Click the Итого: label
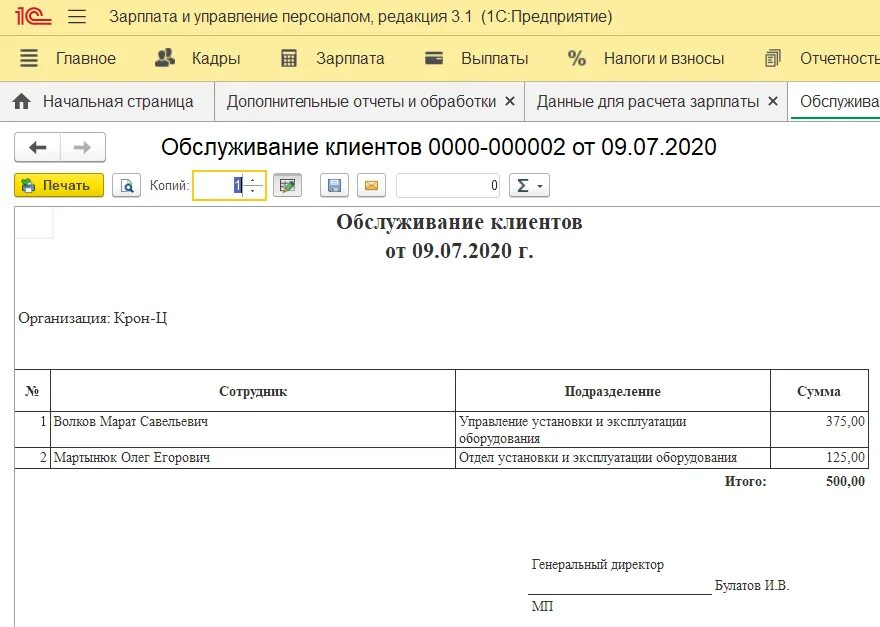This screenshot has width=880, height=627. [x=745, y=481]
